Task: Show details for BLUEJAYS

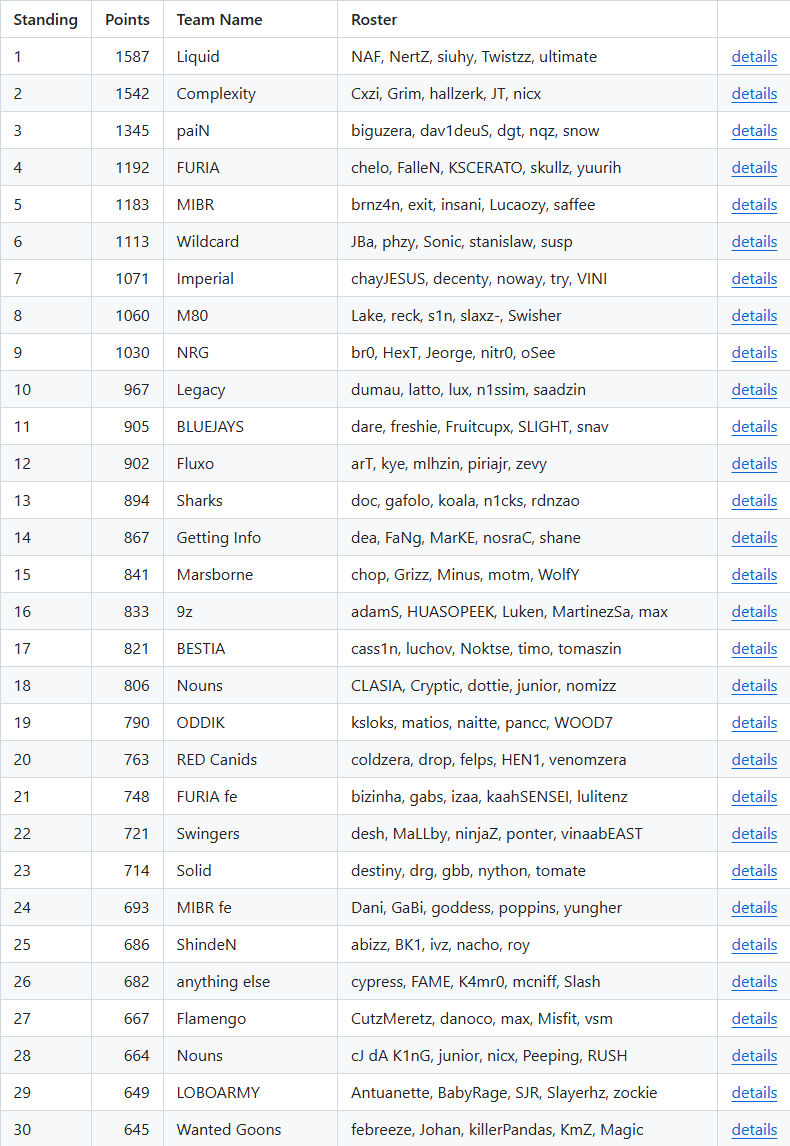Action: [754, 427]
